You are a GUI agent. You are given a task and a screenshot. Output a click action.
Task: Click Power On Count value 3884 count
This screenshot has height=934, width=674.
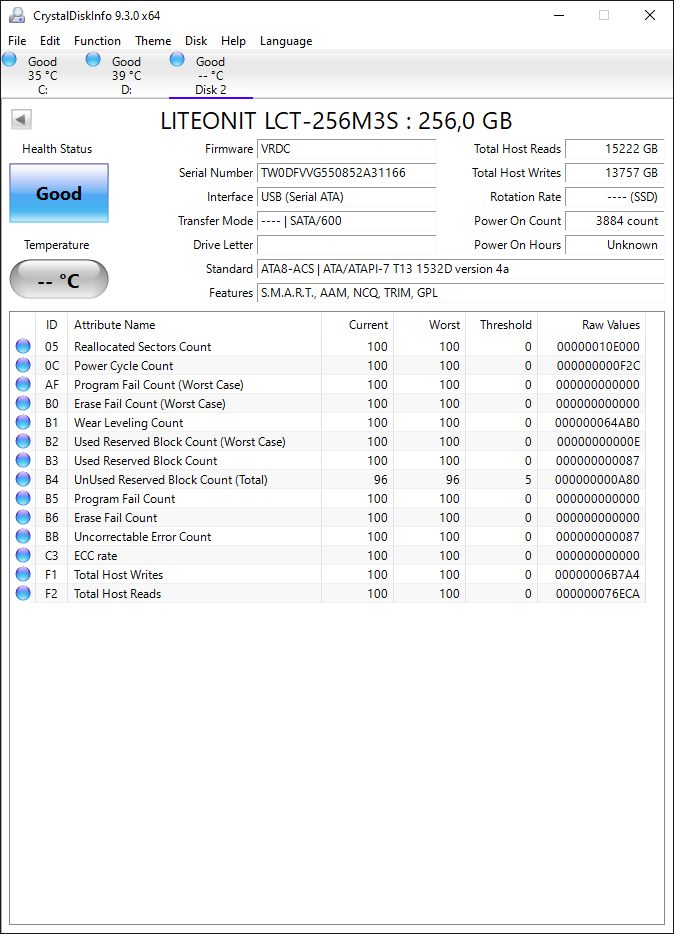point(614,221)
